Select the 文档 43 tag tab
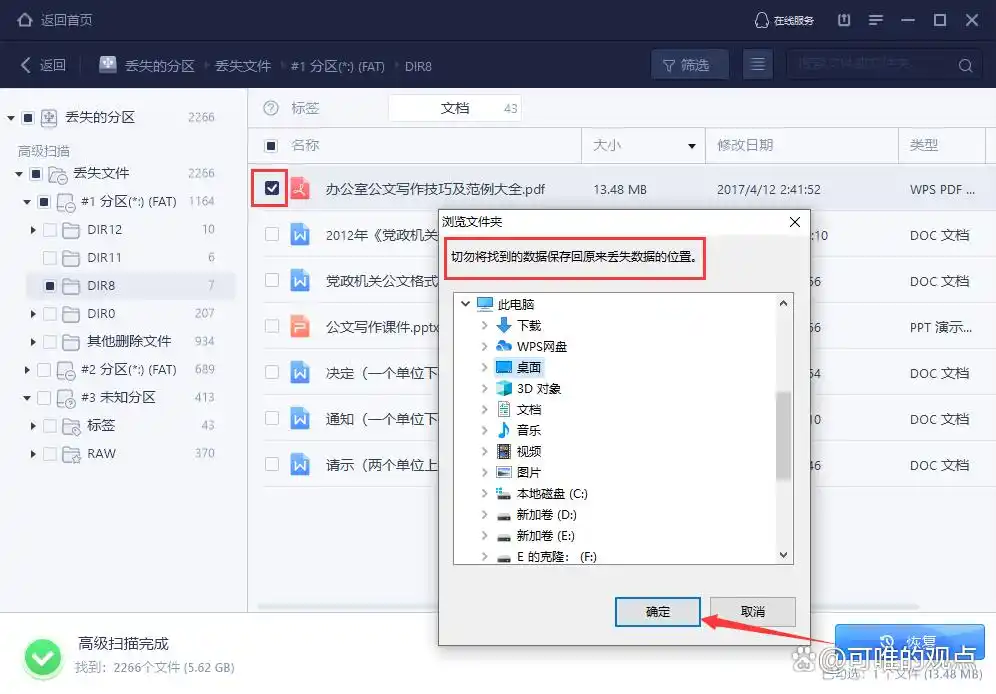Screen dimensions: 996x694 point(455,108)
